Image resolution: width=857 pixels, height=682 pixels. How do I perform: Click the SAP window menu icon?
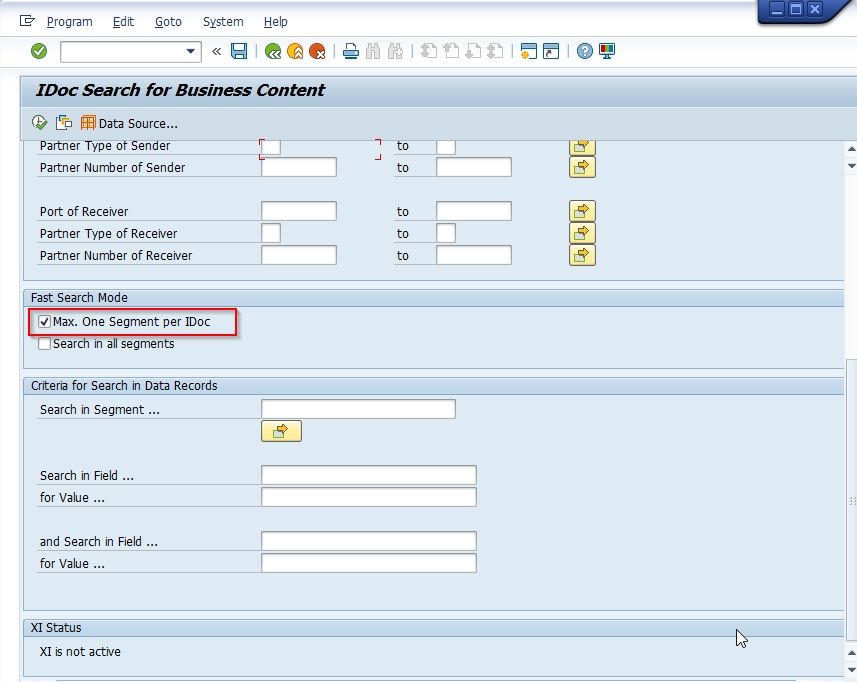[27, 21]
